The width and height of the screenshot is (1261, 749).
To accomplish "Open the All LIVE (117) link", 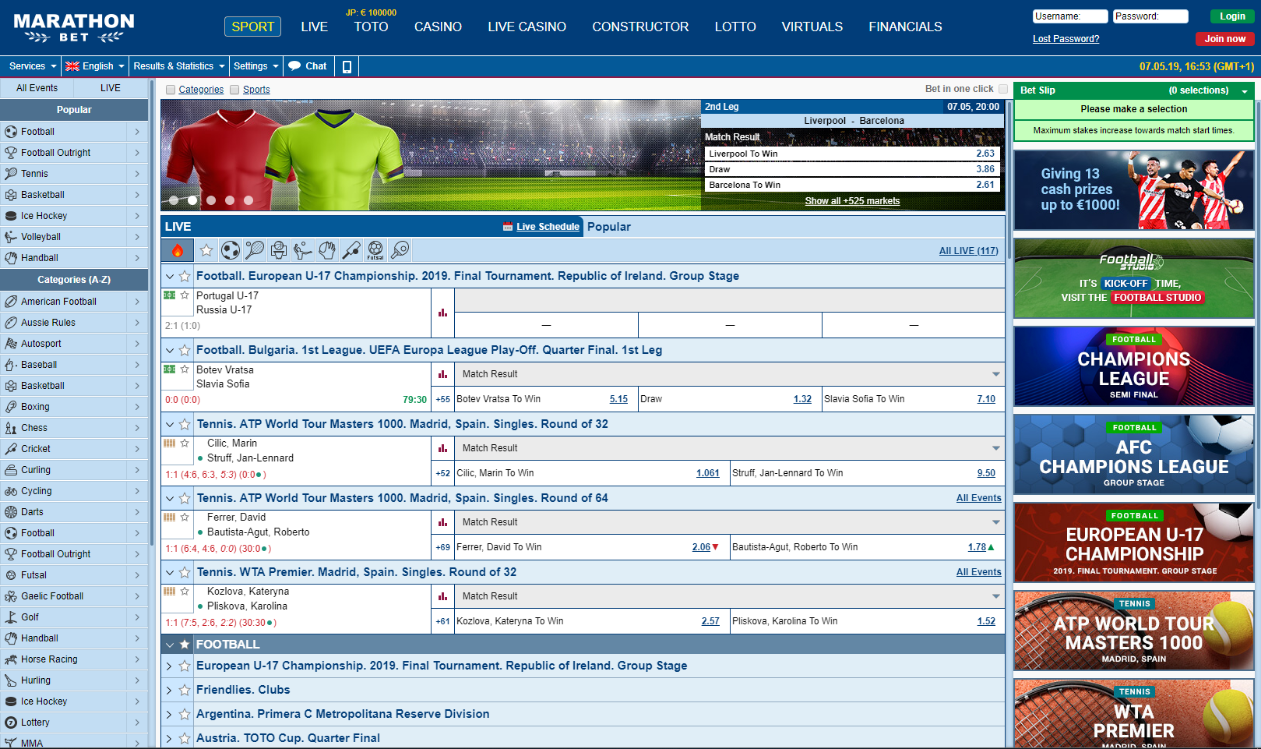I will pos(970,251).
